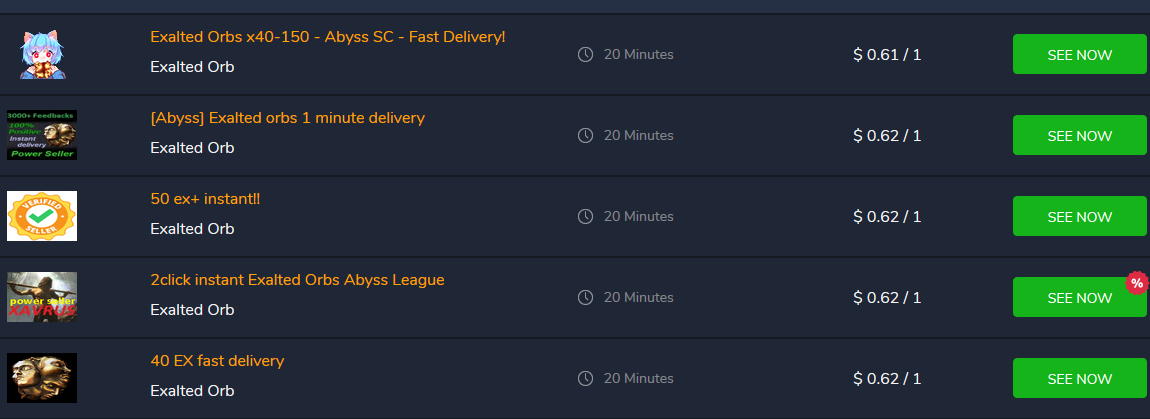
Task: Open the '40 EX fast delivery' listing
Action: coord(217,361)
